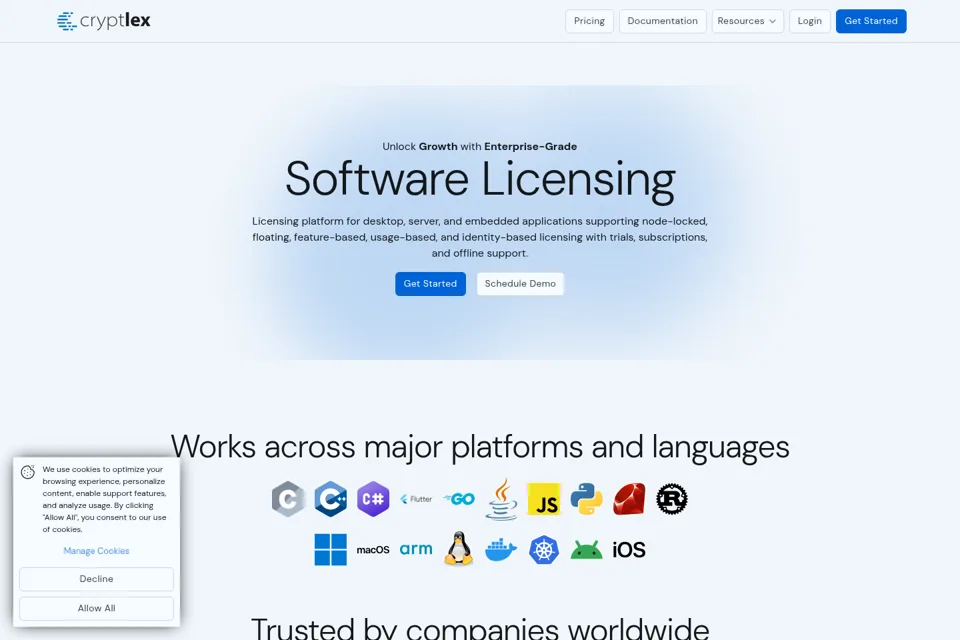Click the green Android robot icon
The width and height of the screenshot is (960, 640).
point(587,550)
